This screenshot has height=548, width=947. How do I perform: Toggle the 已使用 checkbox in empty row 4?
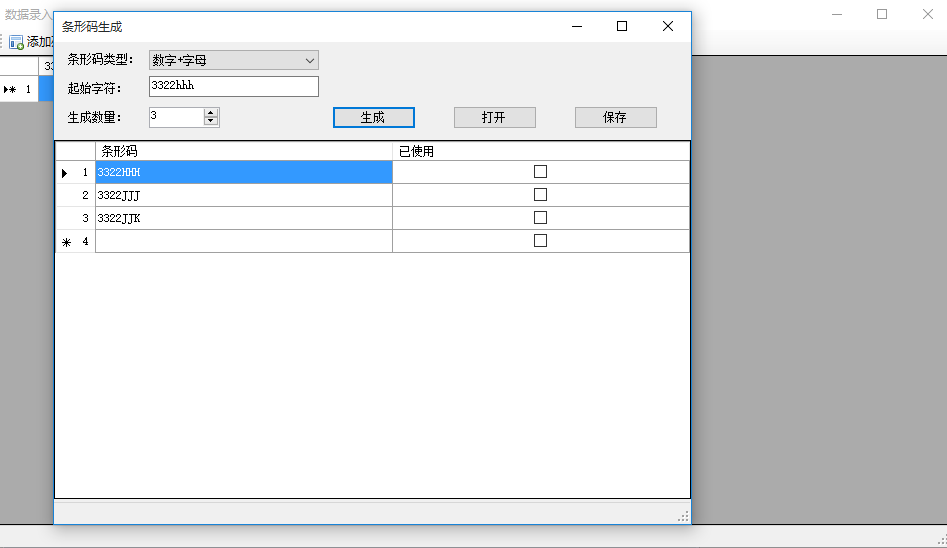(540, 241)
